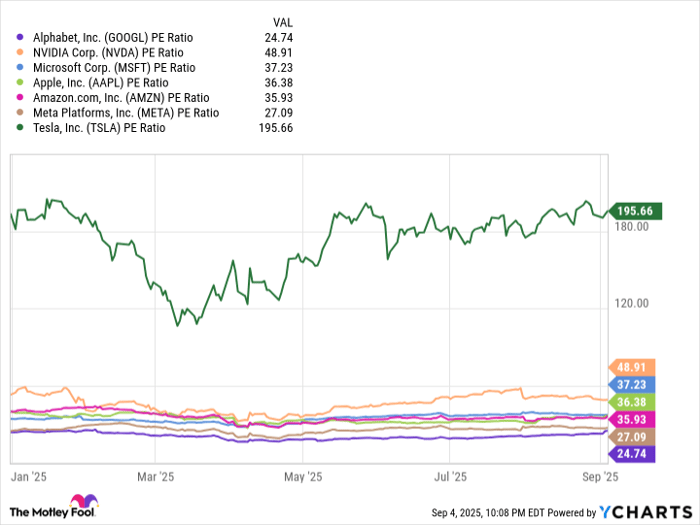Click the 36.38 value in the legend table
The image size is (700, 525).
point(279,83)
